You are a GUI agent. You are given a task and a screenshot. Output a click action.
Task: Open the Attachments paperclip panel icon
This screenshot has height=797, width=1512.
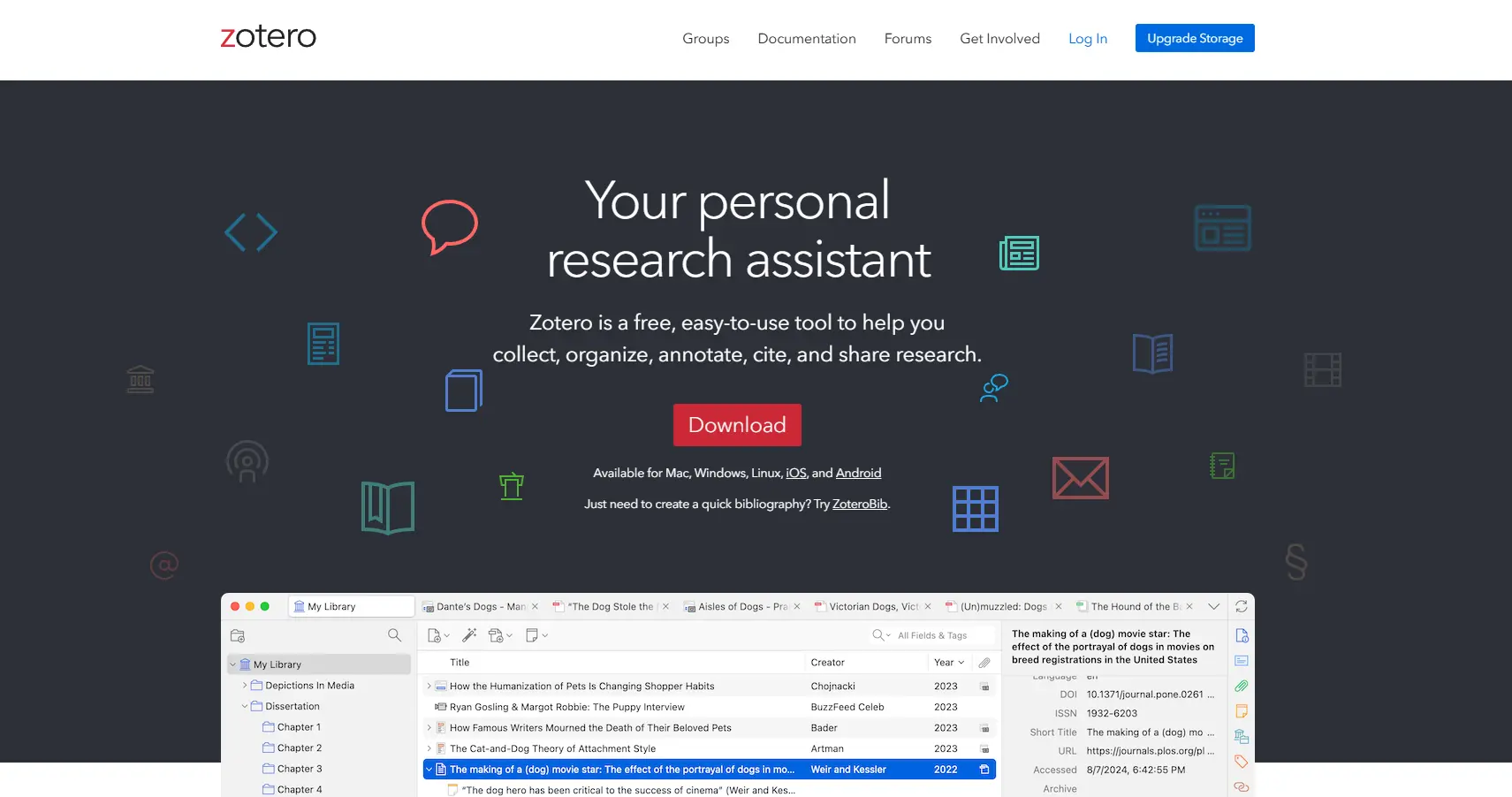[x=1241, y=686]
